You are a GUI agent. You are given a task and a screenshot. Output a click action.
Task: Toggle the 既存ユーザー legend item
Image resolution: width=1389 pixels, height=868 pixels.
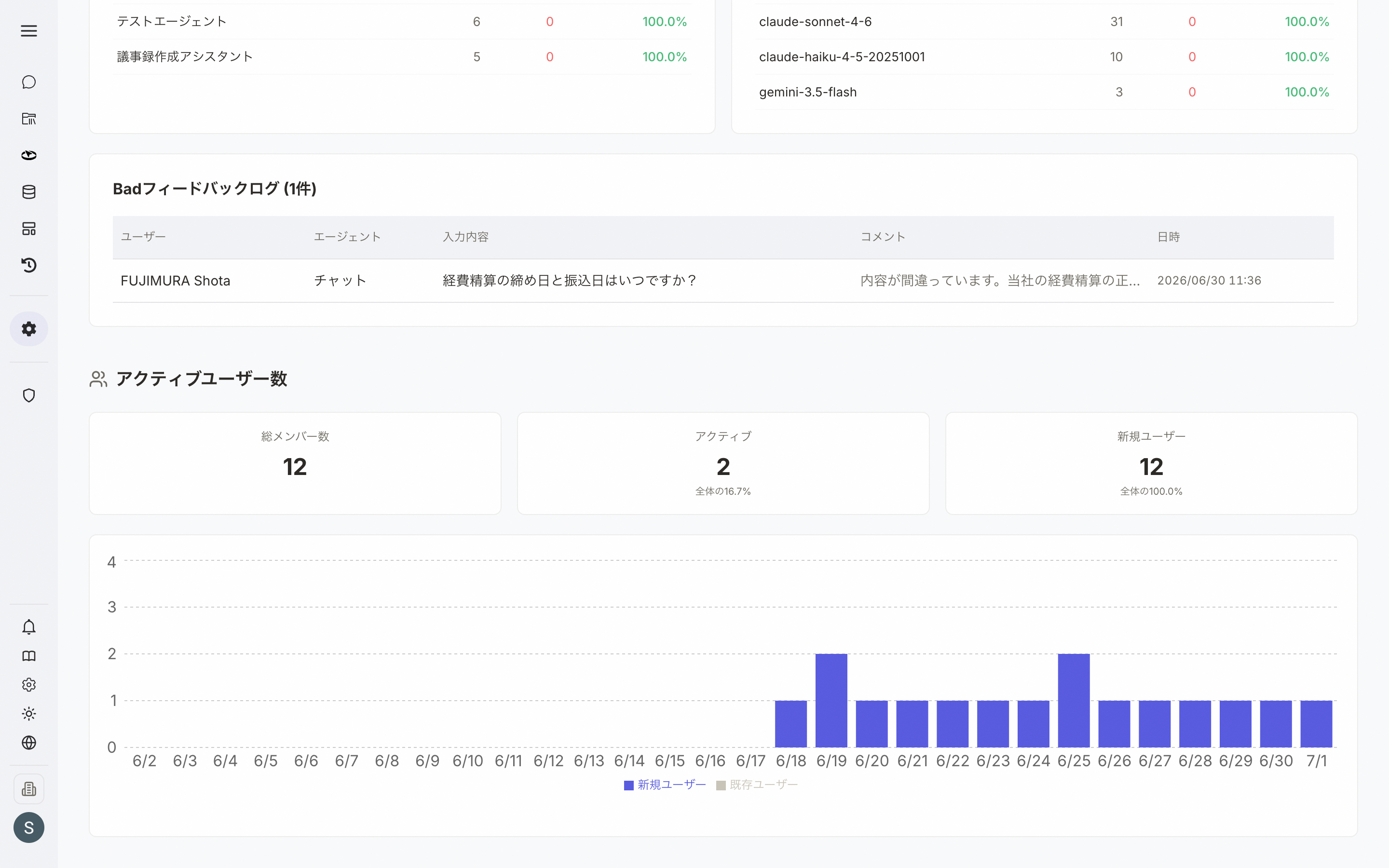tap(757, 785)
